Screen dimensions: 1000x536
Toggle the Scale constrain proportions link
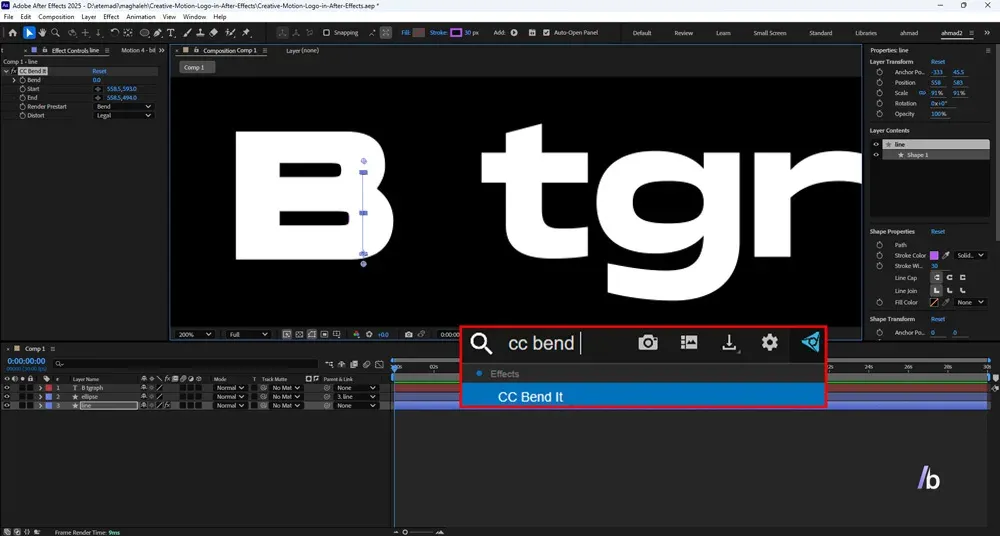coord(922,93)
